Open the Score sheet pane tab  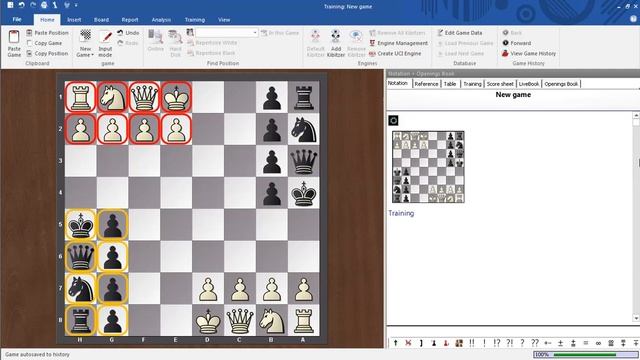(500, 84)
